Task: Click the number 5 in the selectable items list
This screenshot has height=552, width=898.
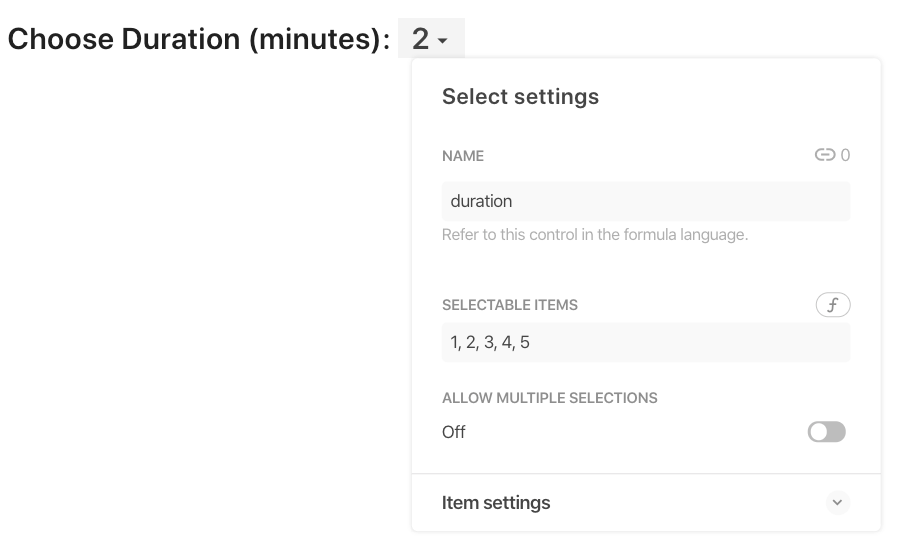Action: 525,342
